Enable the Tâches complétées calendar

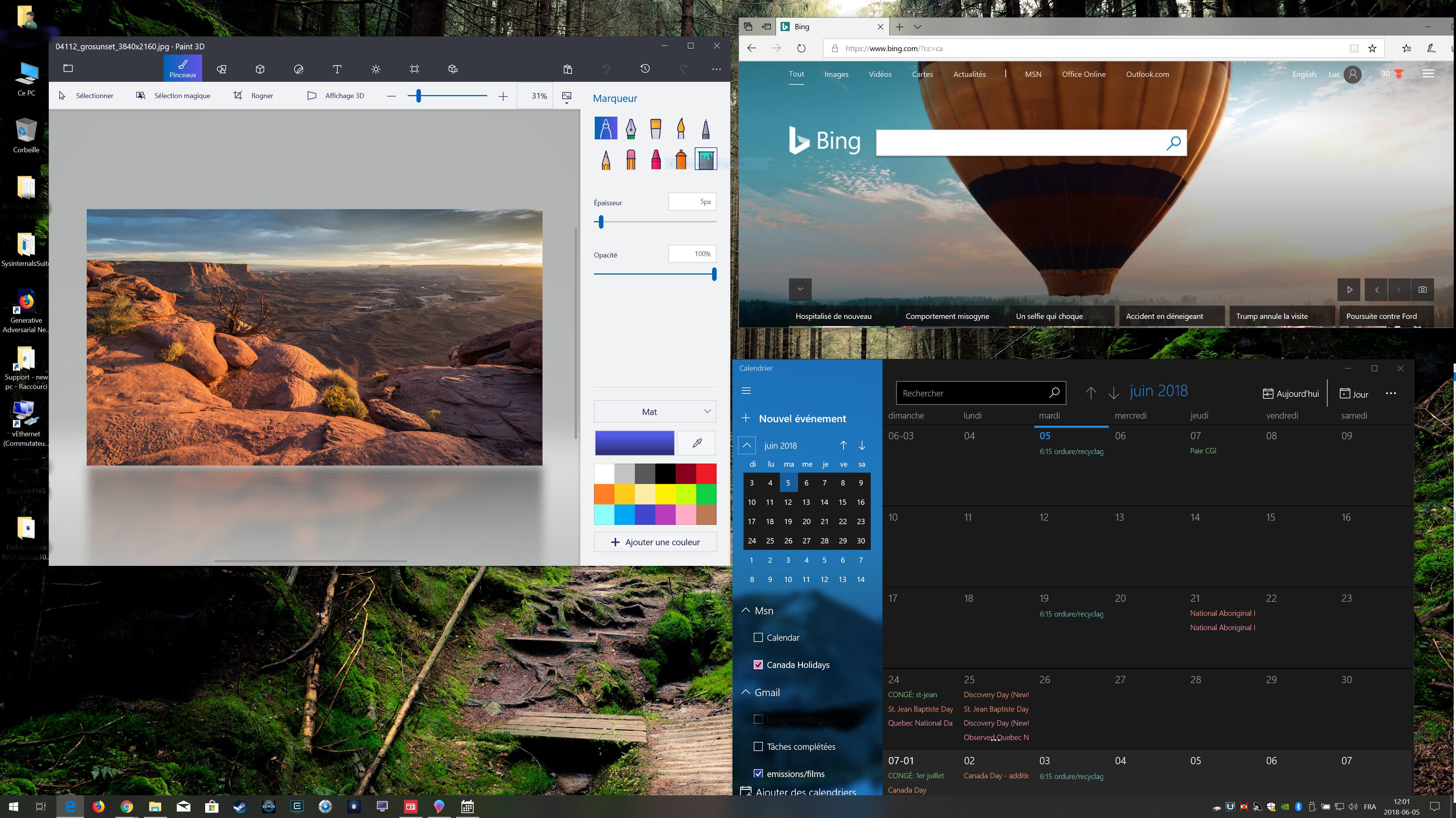point(759,747)
